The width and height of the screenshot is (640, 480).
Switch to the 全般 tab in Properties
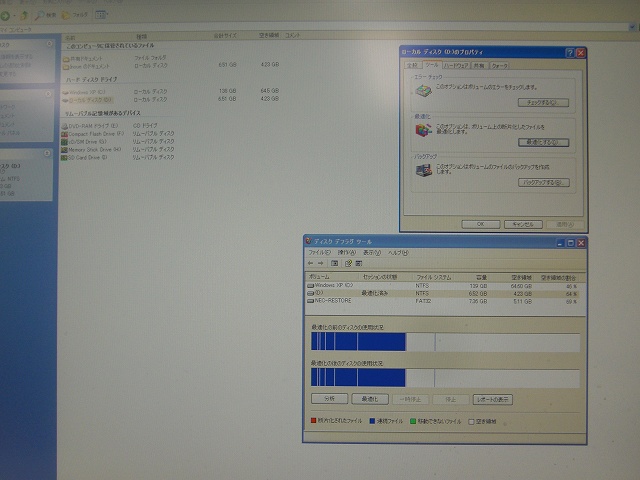(x=413, y=65)
